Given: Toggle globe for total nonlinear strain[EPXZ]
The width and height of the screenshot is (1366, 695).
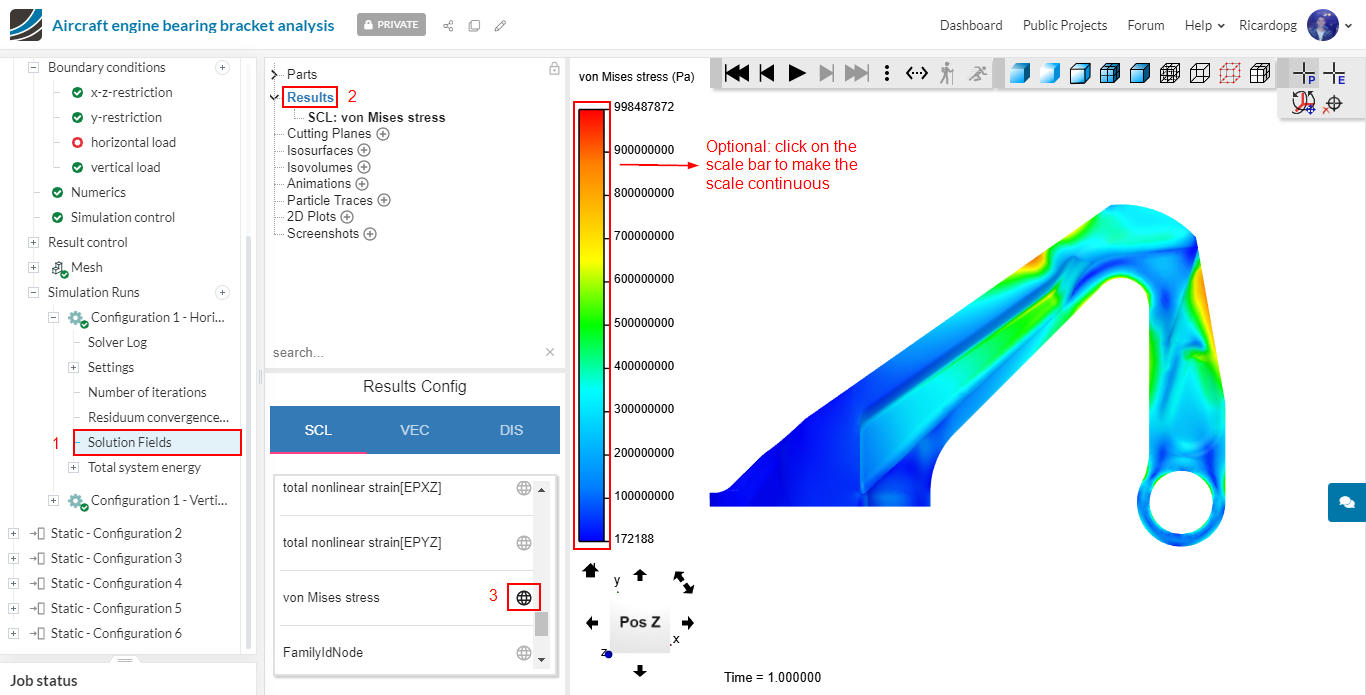Looking at the screenshot, I should (523, 488).
